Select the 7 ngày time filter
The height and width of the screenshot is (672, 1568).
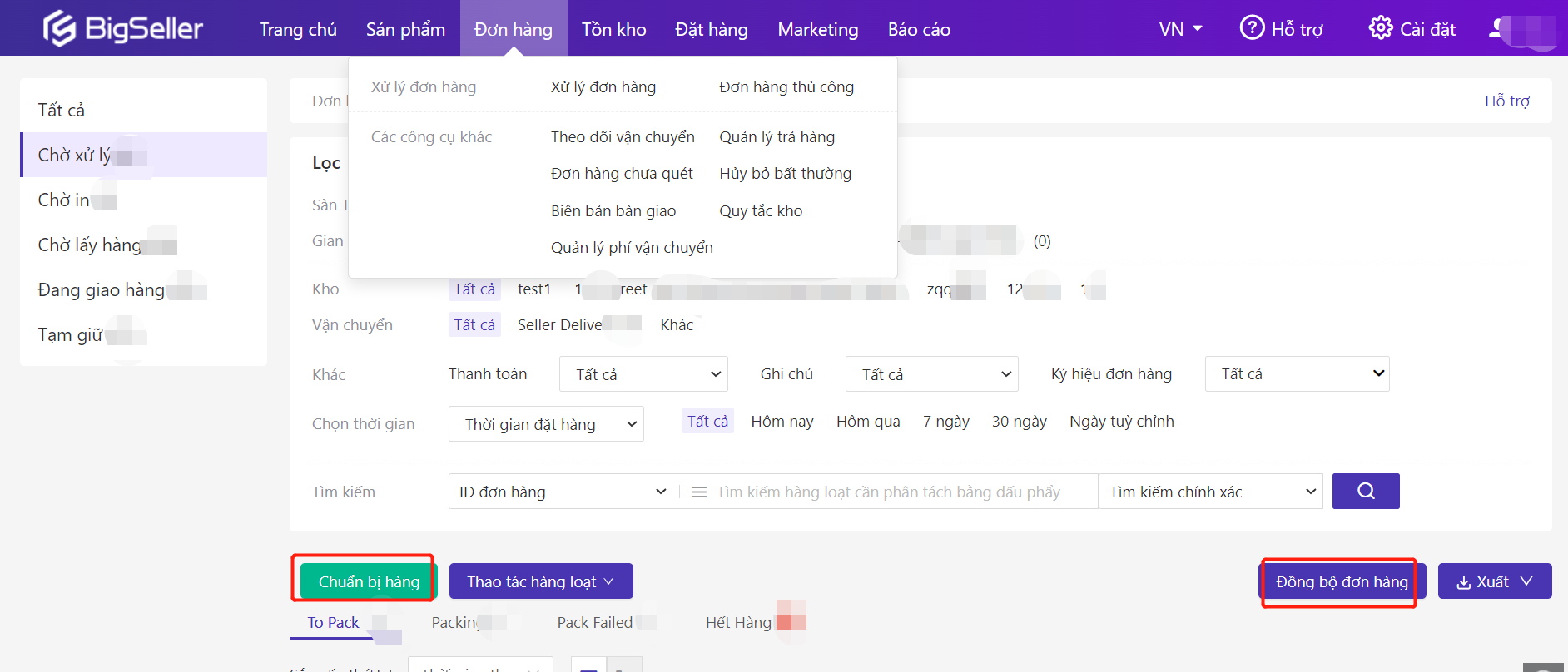pos(945,422)
